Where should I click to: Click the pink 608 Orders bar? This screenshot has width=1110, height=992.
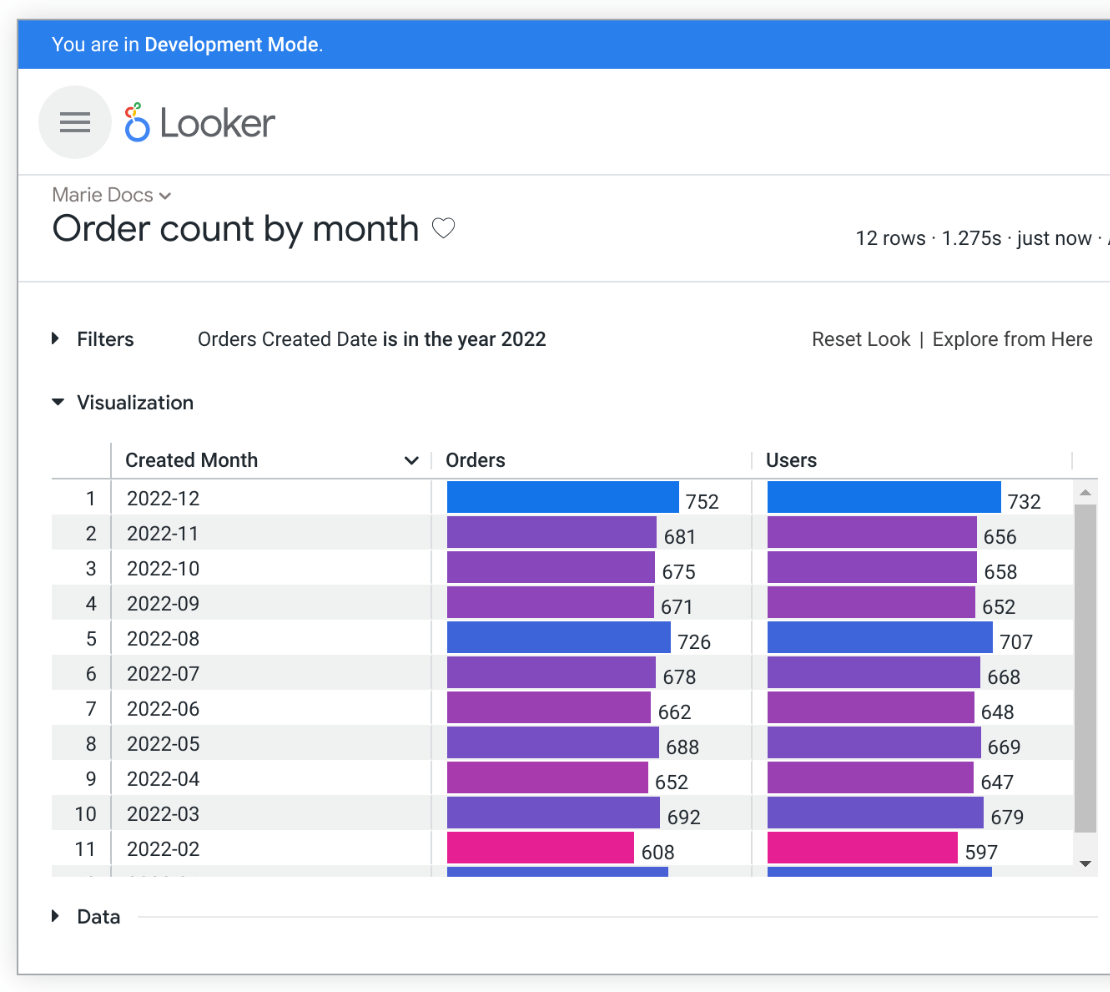[x=540, y=848]
